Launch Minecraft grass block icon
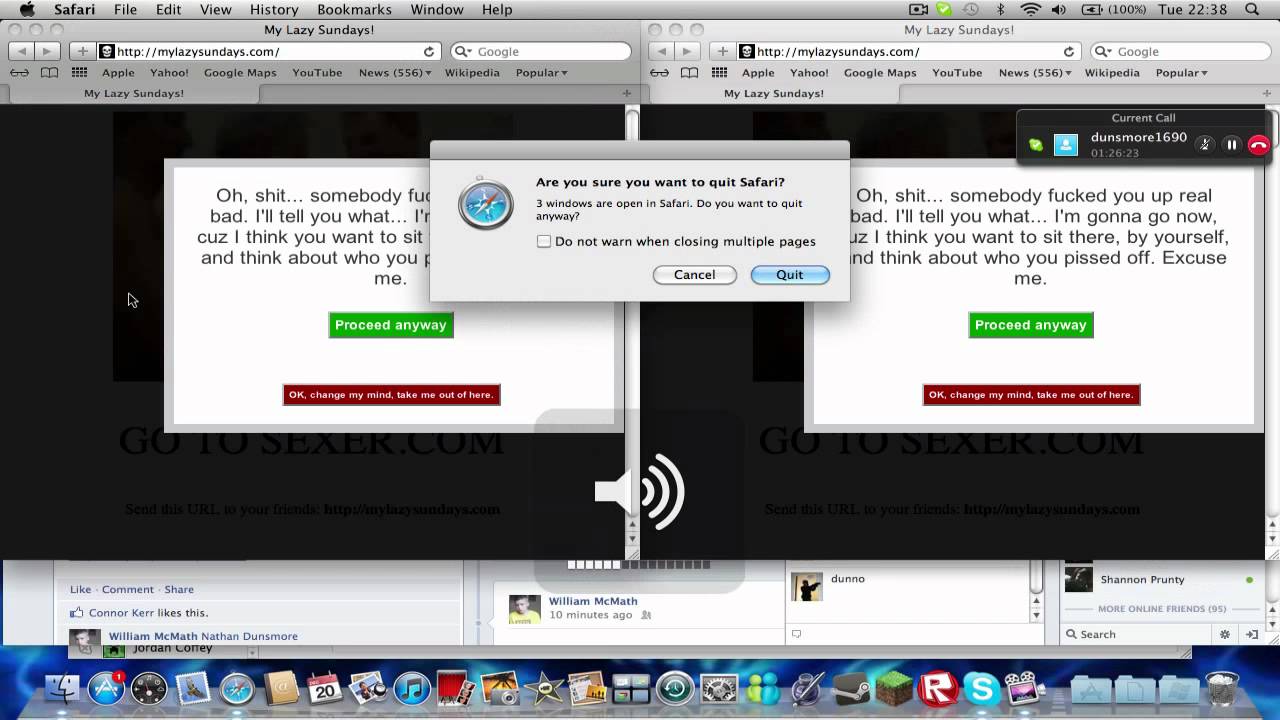 click(x=894, y=689)
